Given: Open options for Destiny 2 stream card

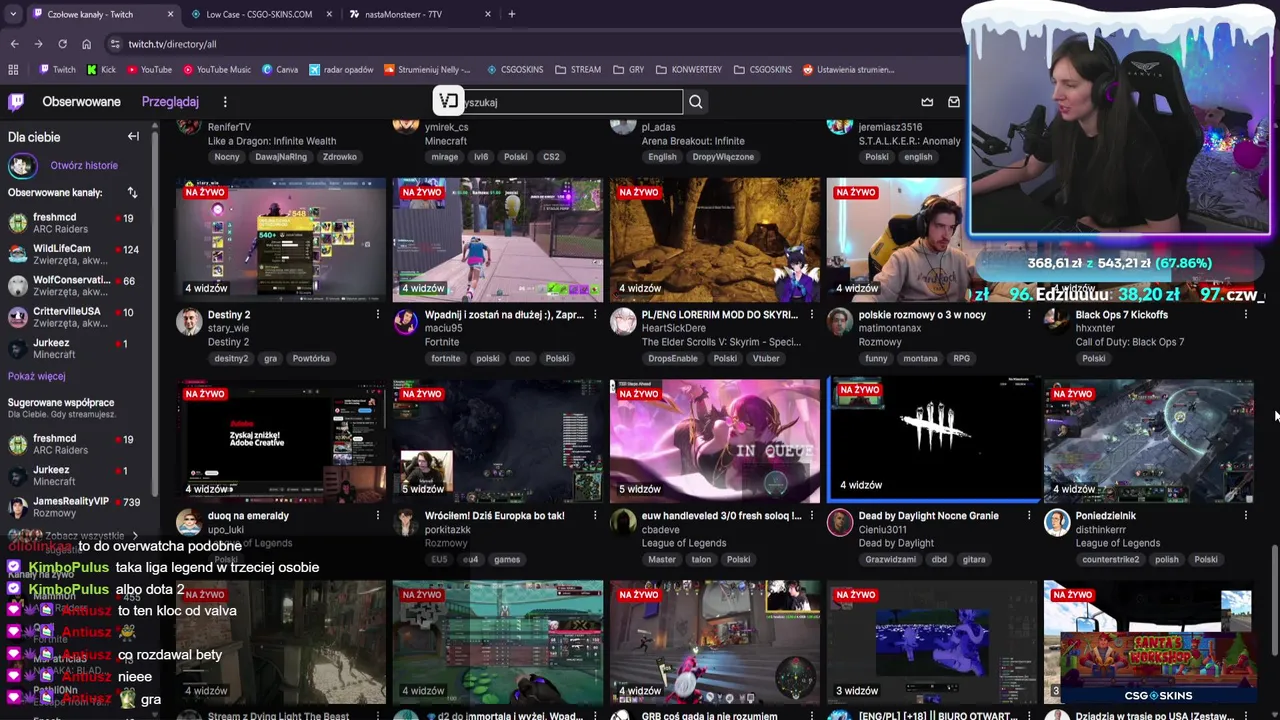Looking at the screenshot, I should coord(378,315).
